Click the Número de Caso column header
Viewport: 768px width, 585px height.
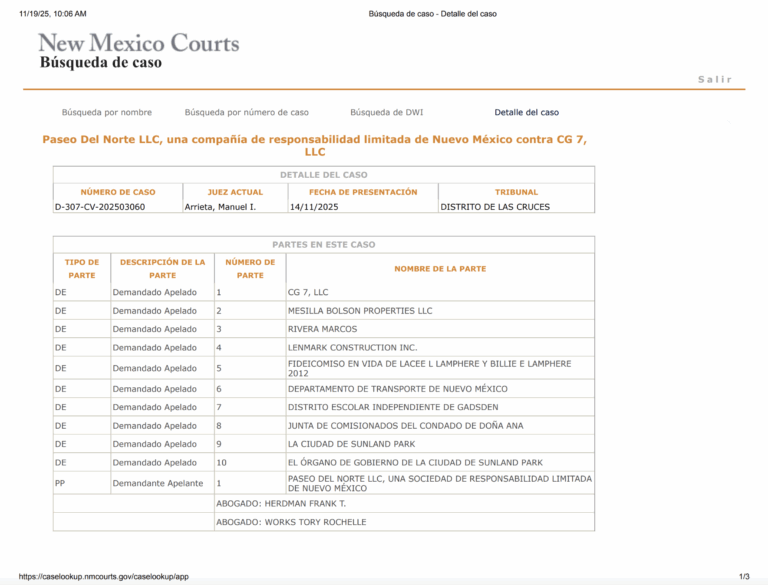tap(118, 192)
